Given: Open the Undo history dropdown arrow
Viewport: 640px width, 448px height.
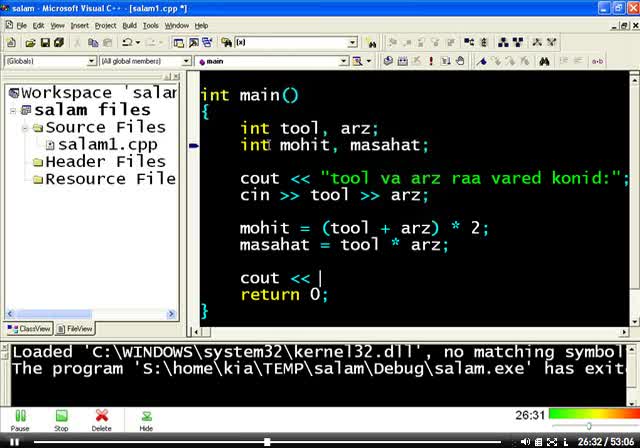Looking at the screenshot, I should coord(138,42).
